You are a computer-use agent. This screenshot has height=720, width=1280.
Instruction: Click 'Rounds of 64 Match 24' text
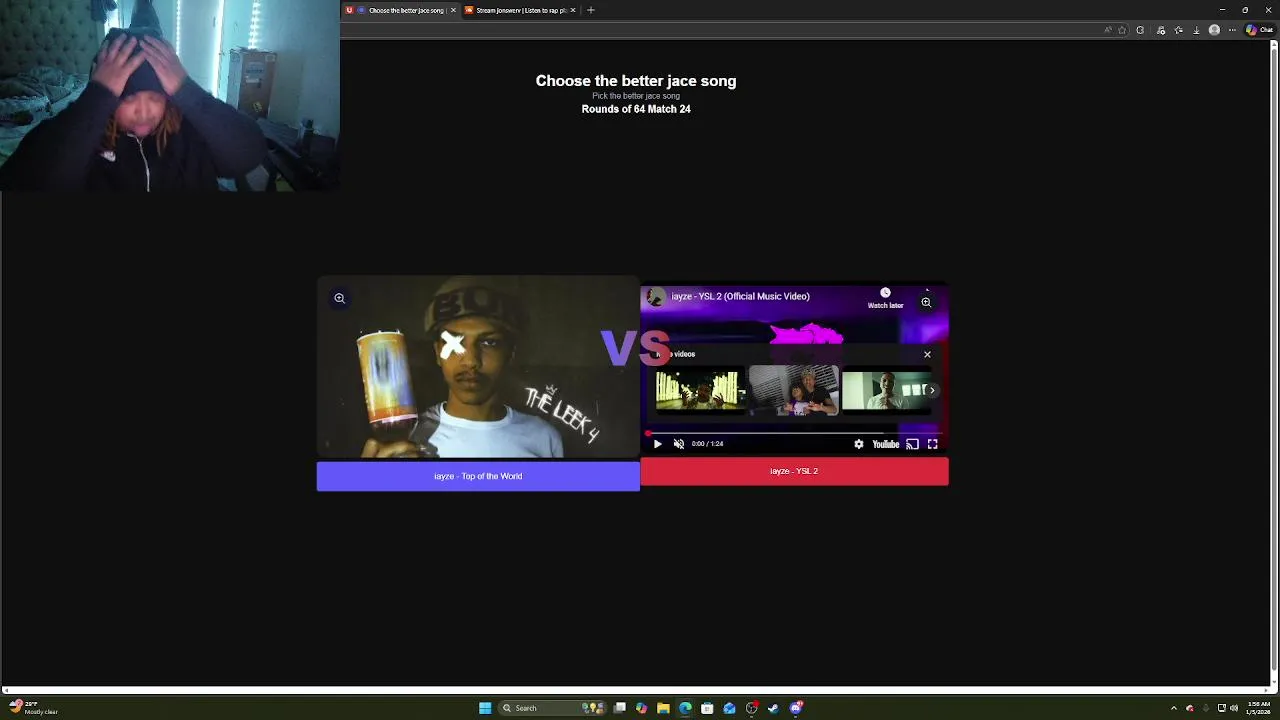click(x=636, y=109)
